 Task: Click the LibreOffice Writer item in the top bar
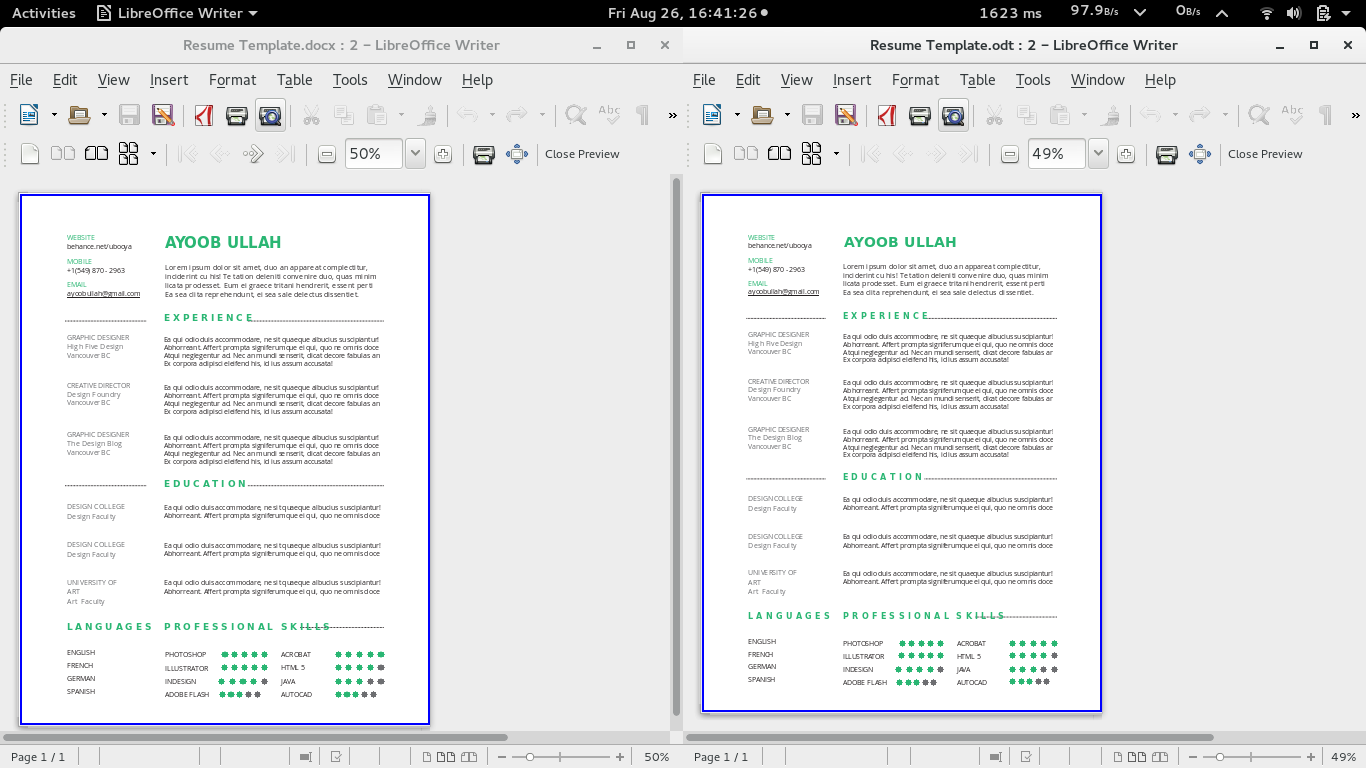(x=176, y=13)
